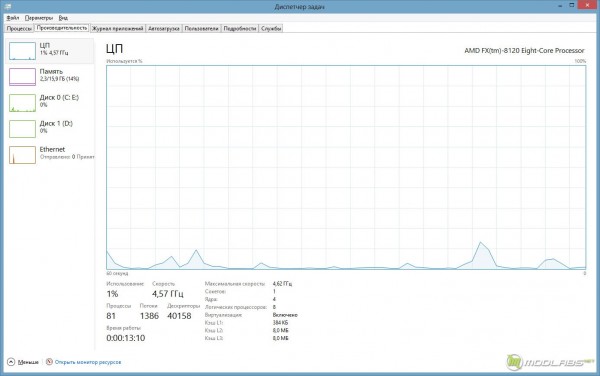Click the AMD FX(tm)-8120 processor name
This screenshot has width=600, height=376.
524,50
